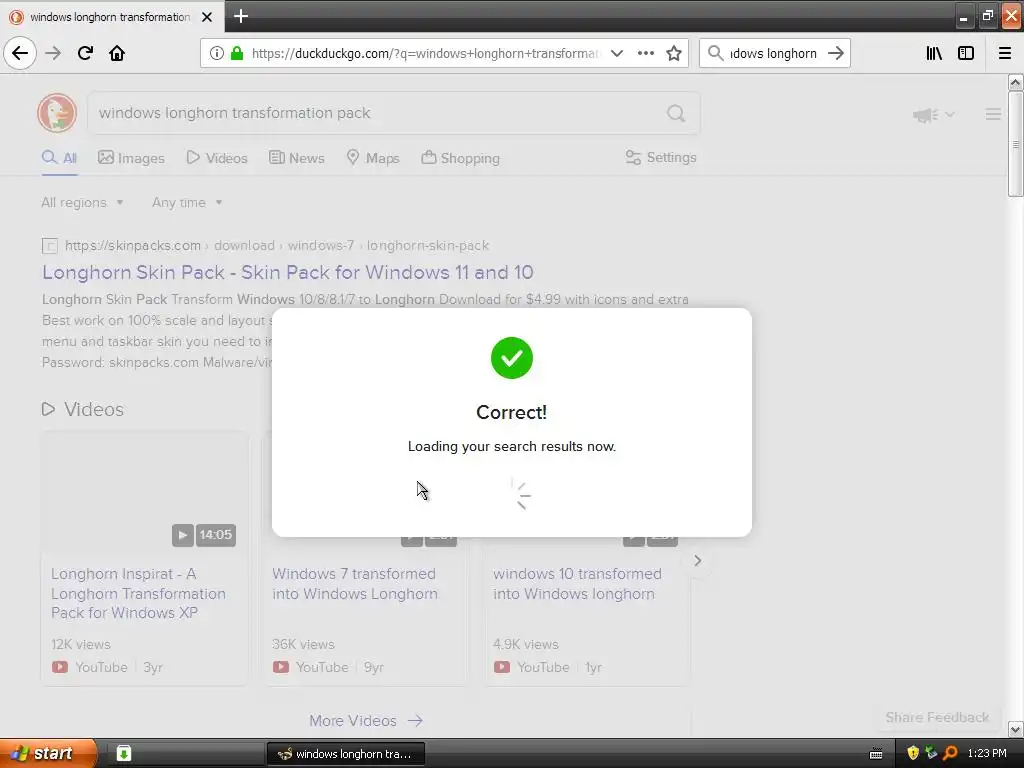Toggle the sidebar panel icon

(966, 53)
